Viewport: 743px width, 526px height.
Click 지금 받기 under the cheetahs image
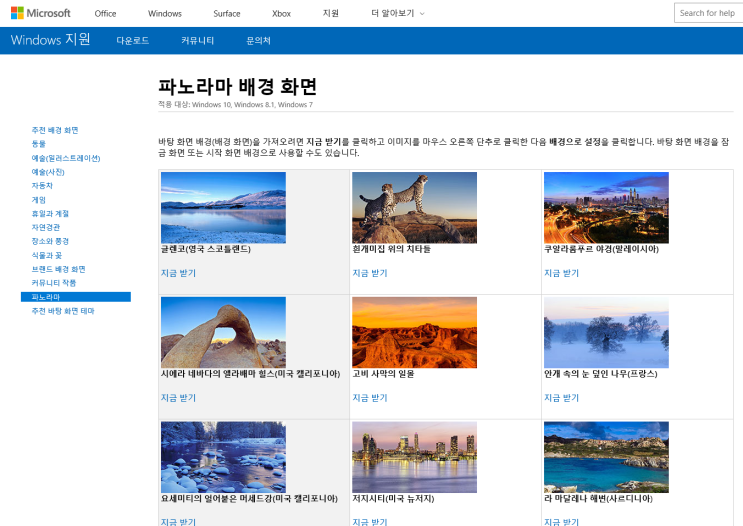[x=370, y=273]
